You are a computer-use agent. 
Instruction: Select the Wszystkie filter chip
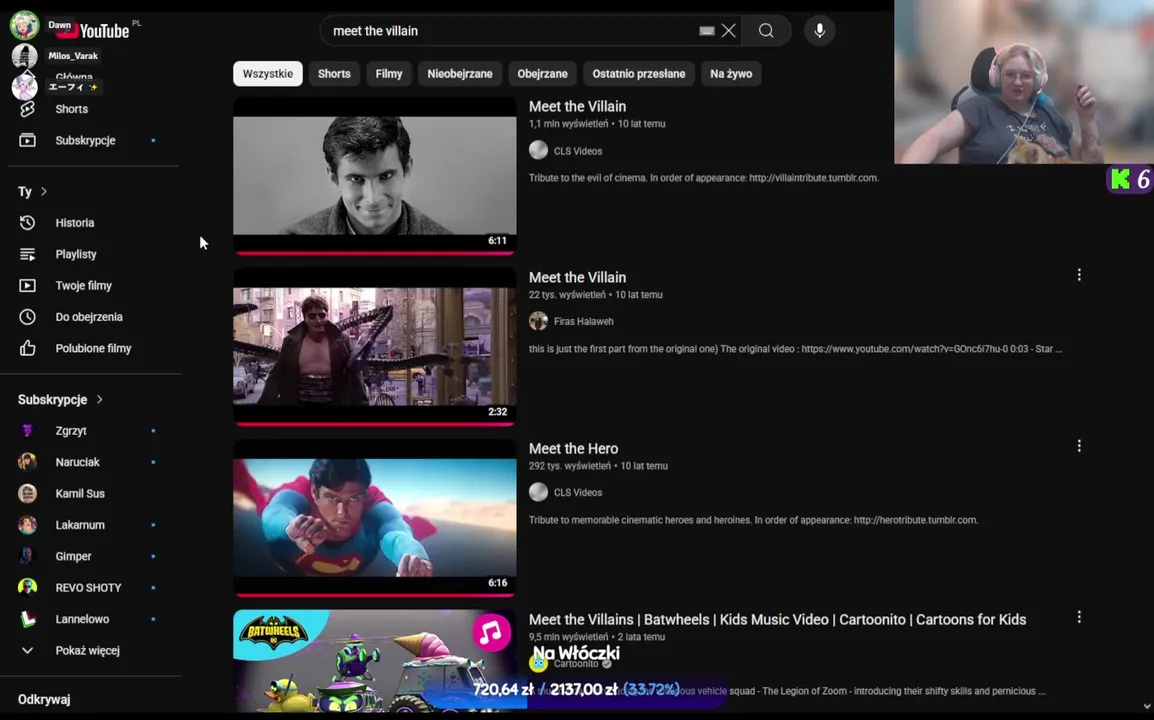click(268, 74)
